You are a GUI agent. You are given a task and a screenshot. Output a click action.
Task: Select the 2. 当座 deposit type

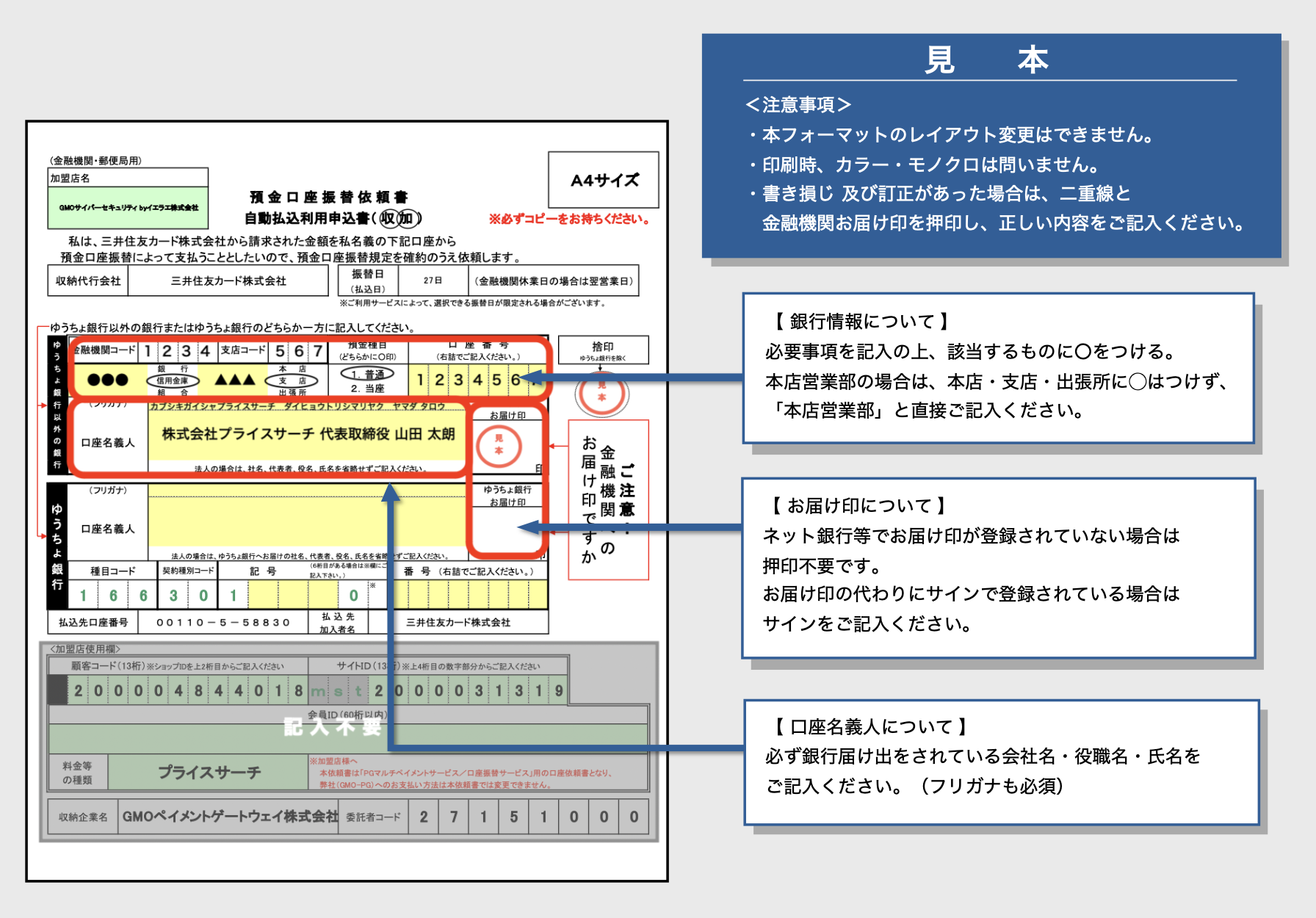tap(368, 388)
